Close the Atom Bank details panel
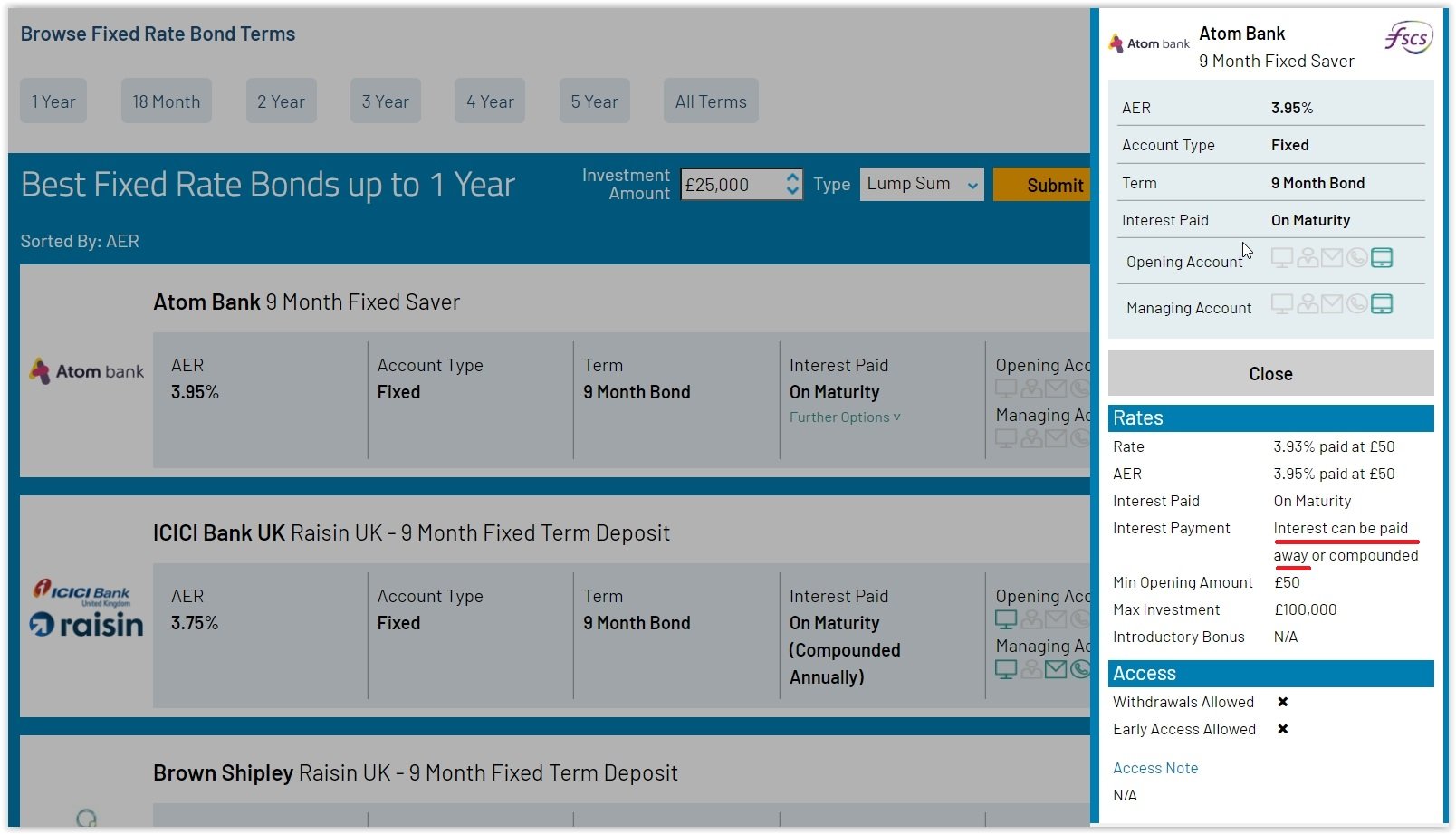The width and height of the screenshot is (1456, 834). tap(1269, 374)
